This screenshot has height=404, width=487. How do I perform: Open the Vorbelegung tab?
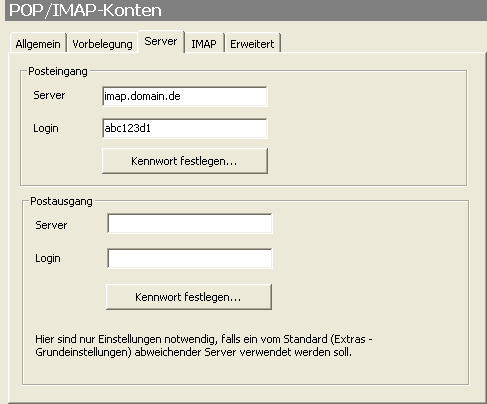[x=102, y=44]
